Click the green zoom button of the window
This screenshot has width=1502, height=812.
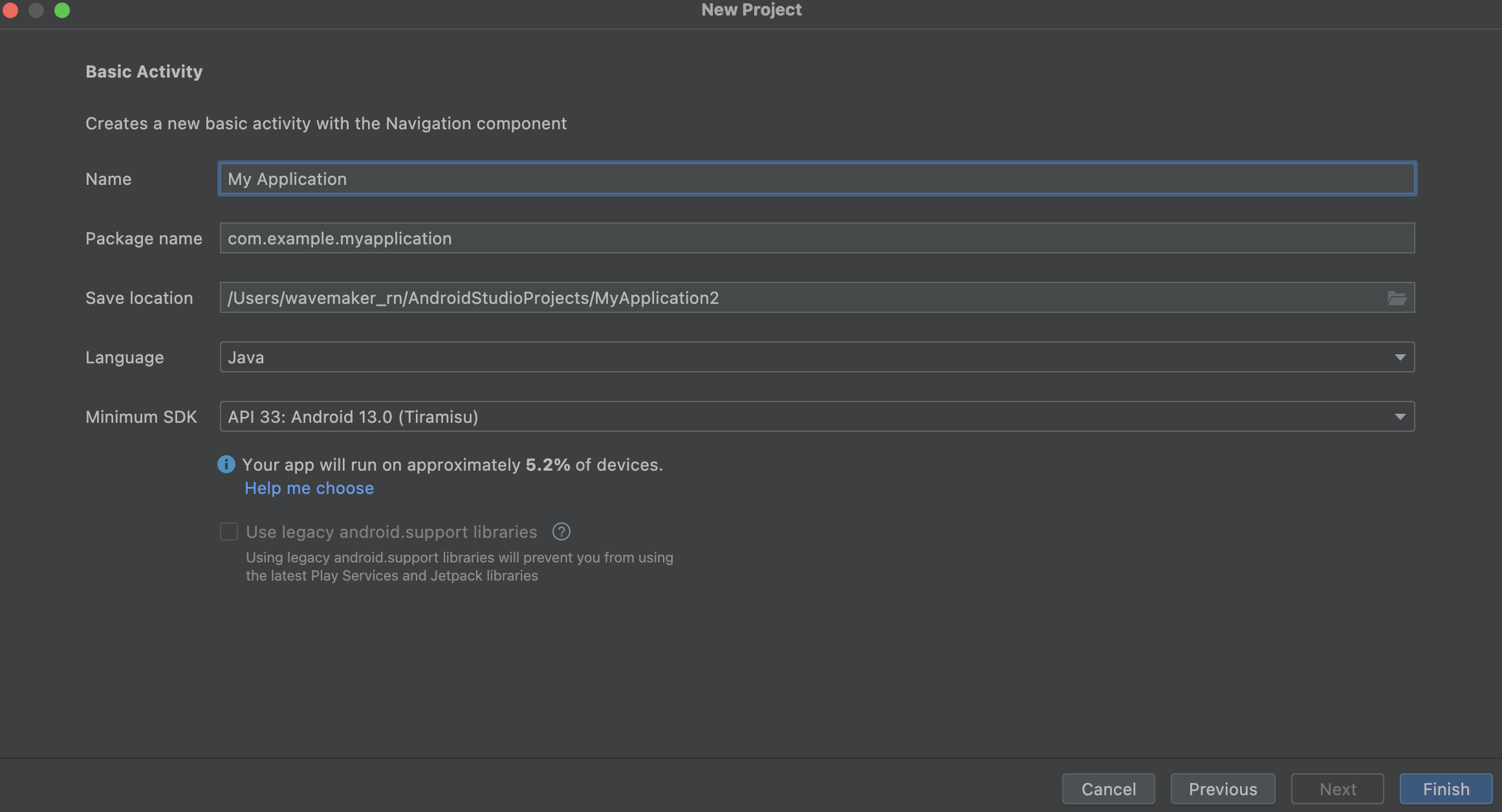(62, 10)
